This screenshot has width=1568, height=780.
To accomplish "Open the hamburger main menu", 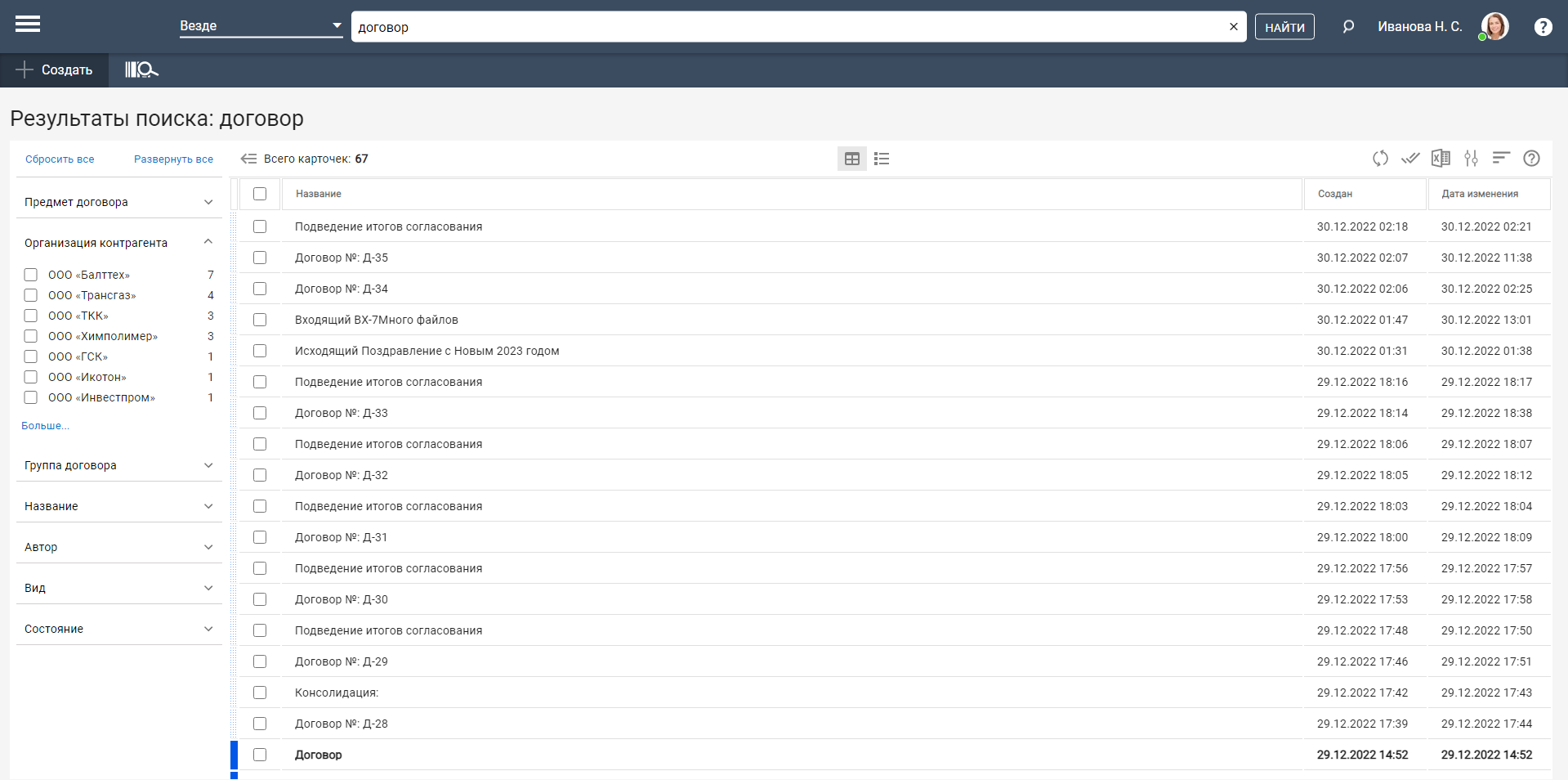I will point(28,25).
